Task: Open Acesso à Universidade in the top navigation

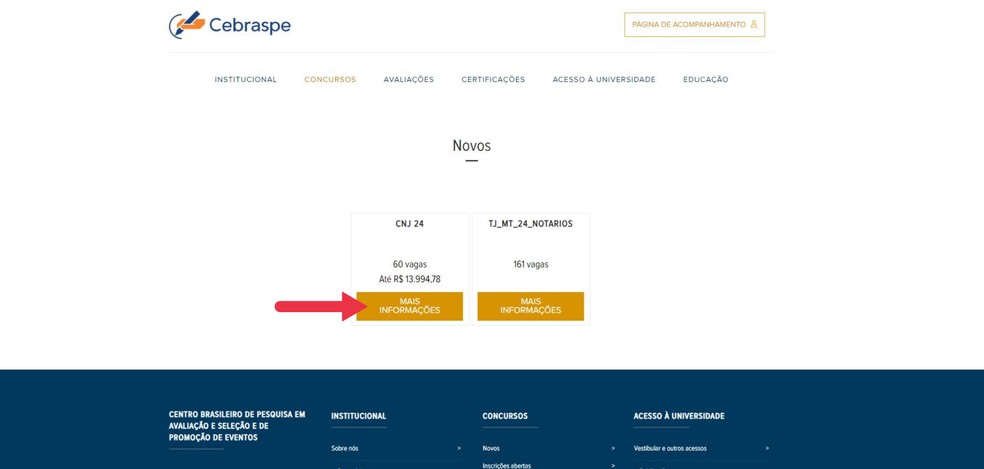Action: point(604,80)
